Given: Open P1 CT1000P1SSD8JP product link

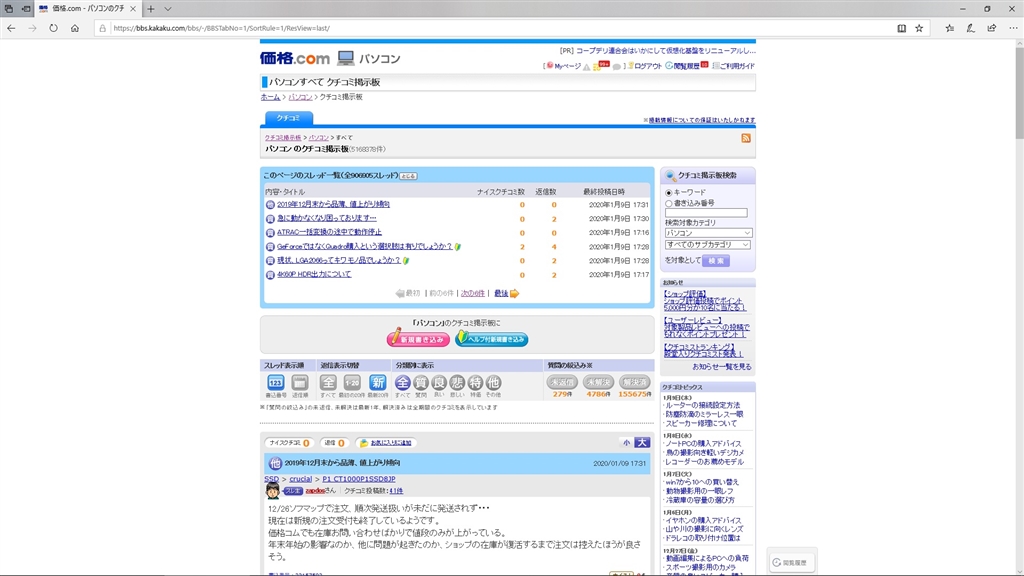Looking at the screenshot, I should click(359, 479).
